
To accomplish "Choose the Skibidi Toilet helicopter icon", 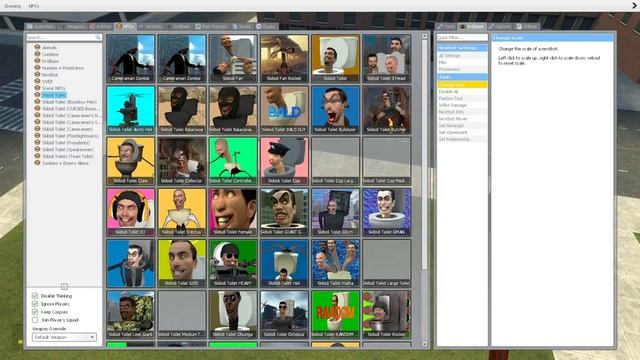I will tap(131, 110).
